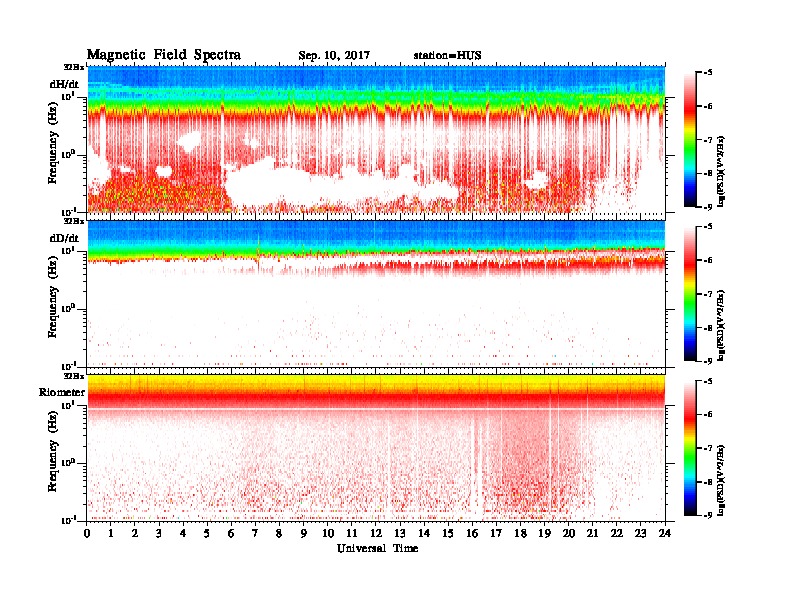Click the hour "16" tick label
This screenshot has width=792, height=612.
(472, 533)
